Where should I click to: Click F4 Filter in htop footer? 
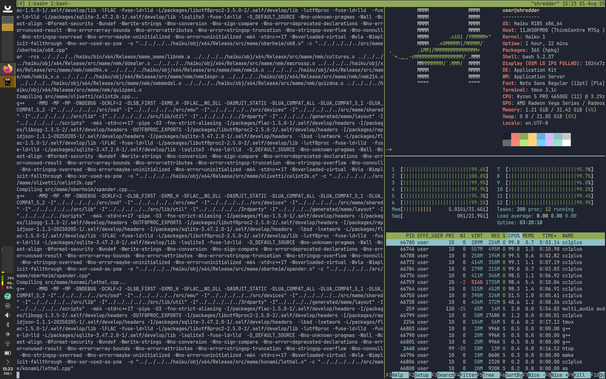tap(466, 375)
